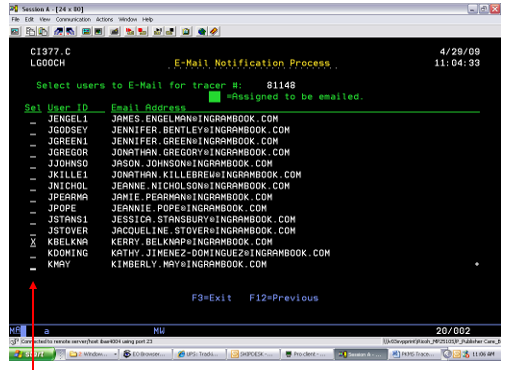The width and height of the screenshot is (511, 370).
Task: Click the Sel field for JGREEN1
Action: point(33,142)
